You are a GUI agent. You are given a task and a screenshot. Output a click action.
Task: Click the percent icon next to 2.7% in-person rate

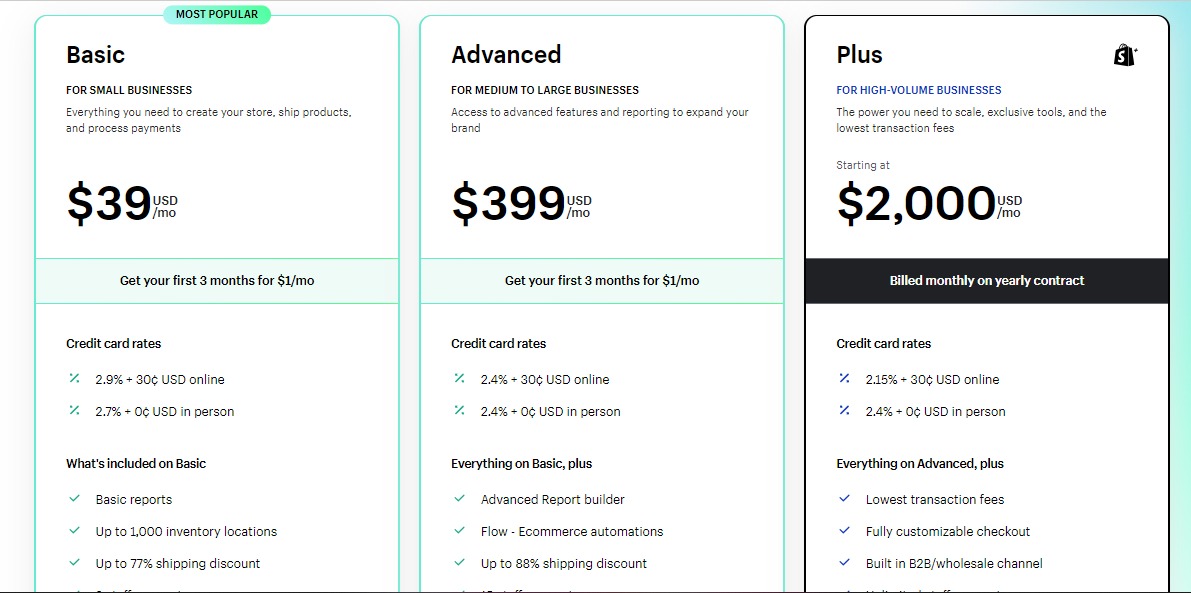coord(74,411)
